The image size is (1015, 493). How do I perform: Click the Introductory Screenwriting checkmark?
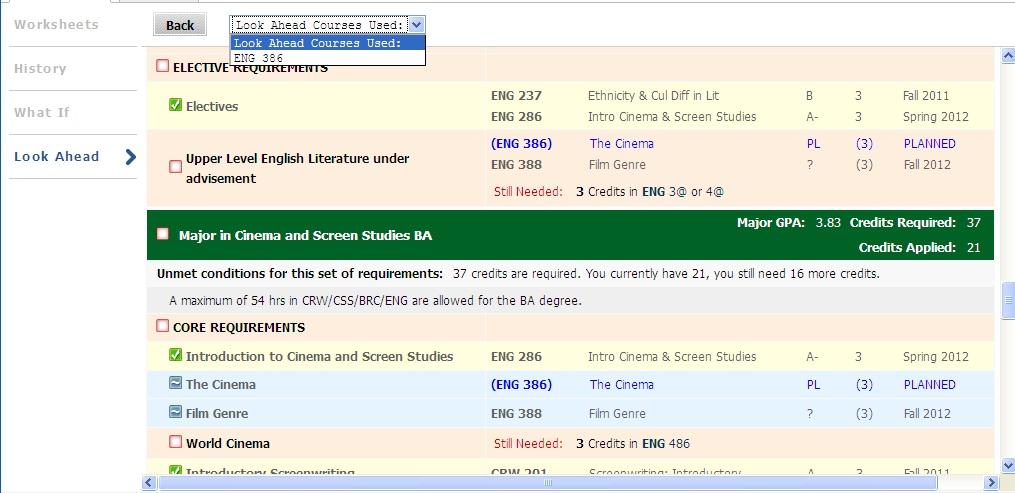pos(175,470)
